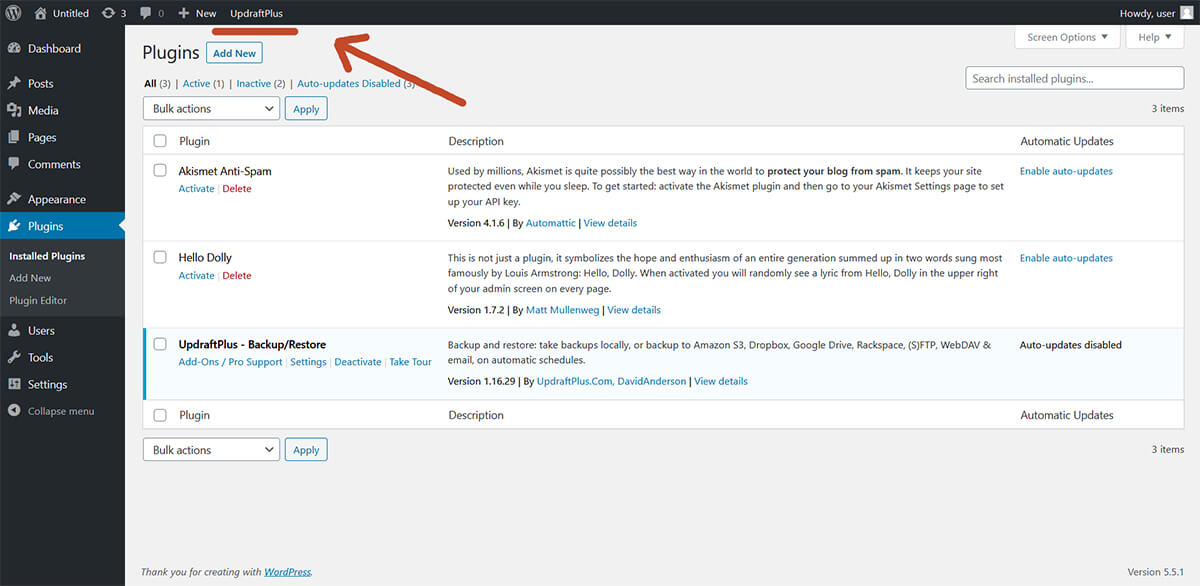Open UpdraftPlus Settings link
Viewport: 1200px width, 586px height.
[308, 362]
